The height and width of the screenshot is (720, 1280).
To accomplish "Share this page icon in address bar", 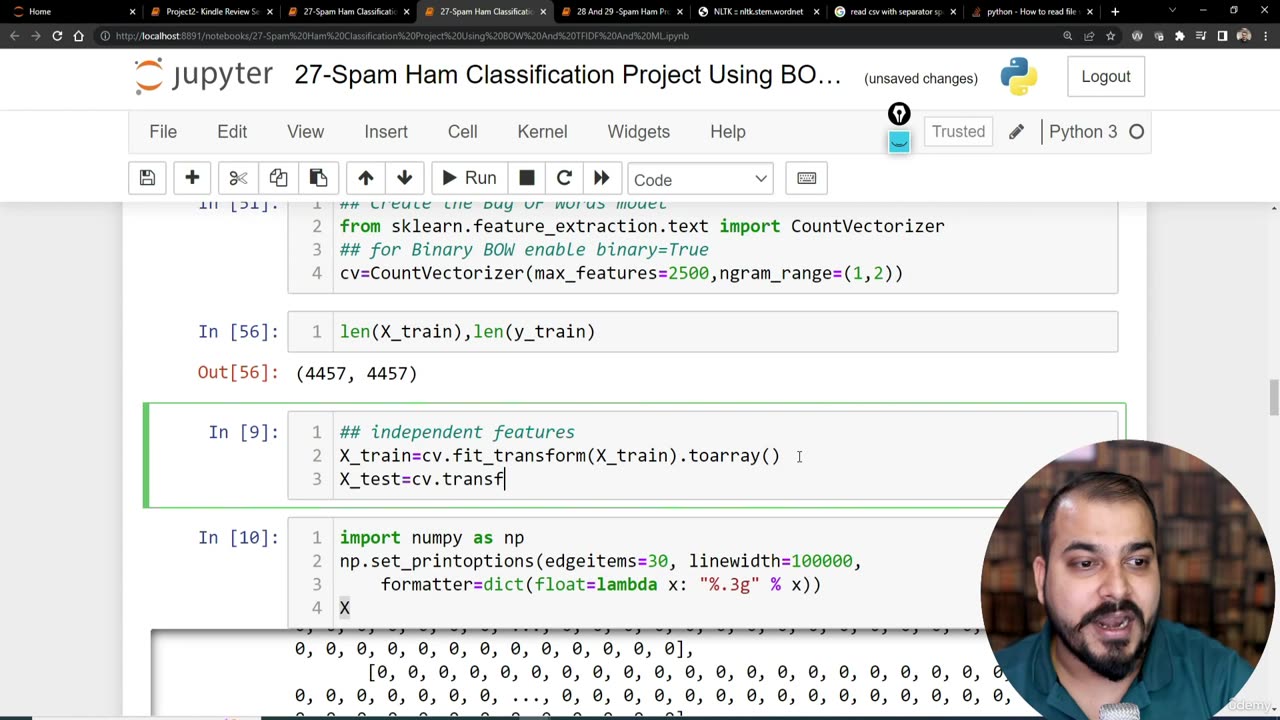I will click(x=1089, y=36).
